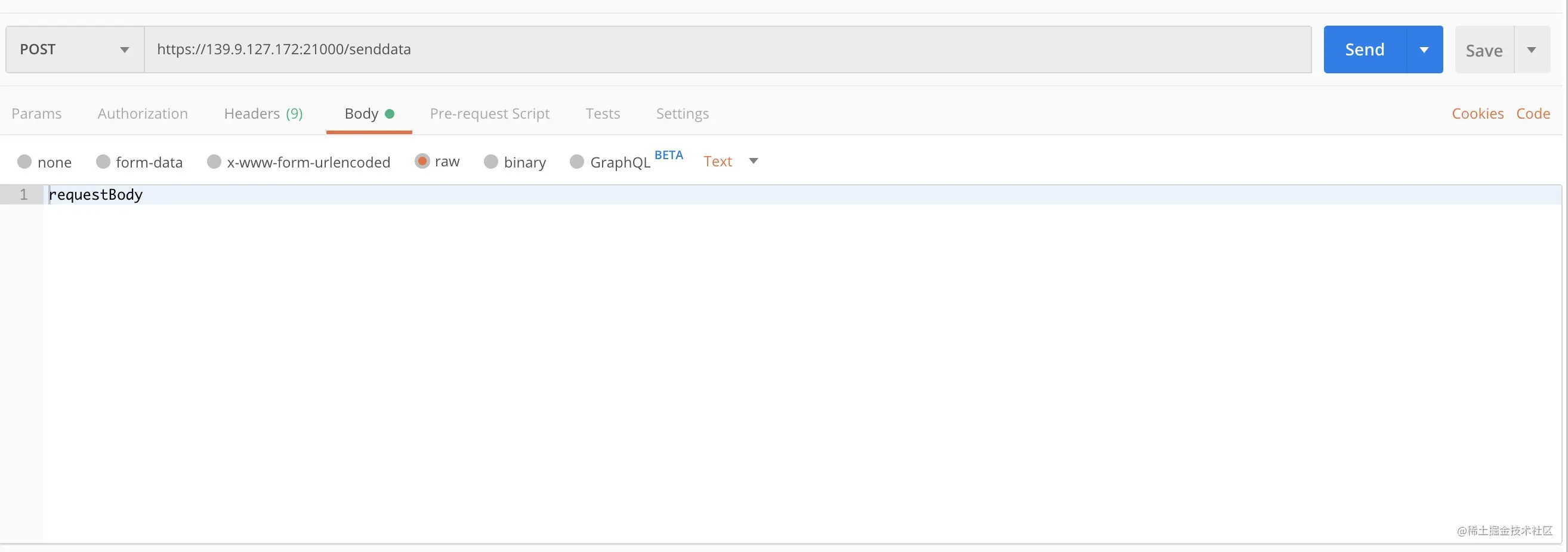Click the Save button
1568x552 pixels.
coord(1484,50)
